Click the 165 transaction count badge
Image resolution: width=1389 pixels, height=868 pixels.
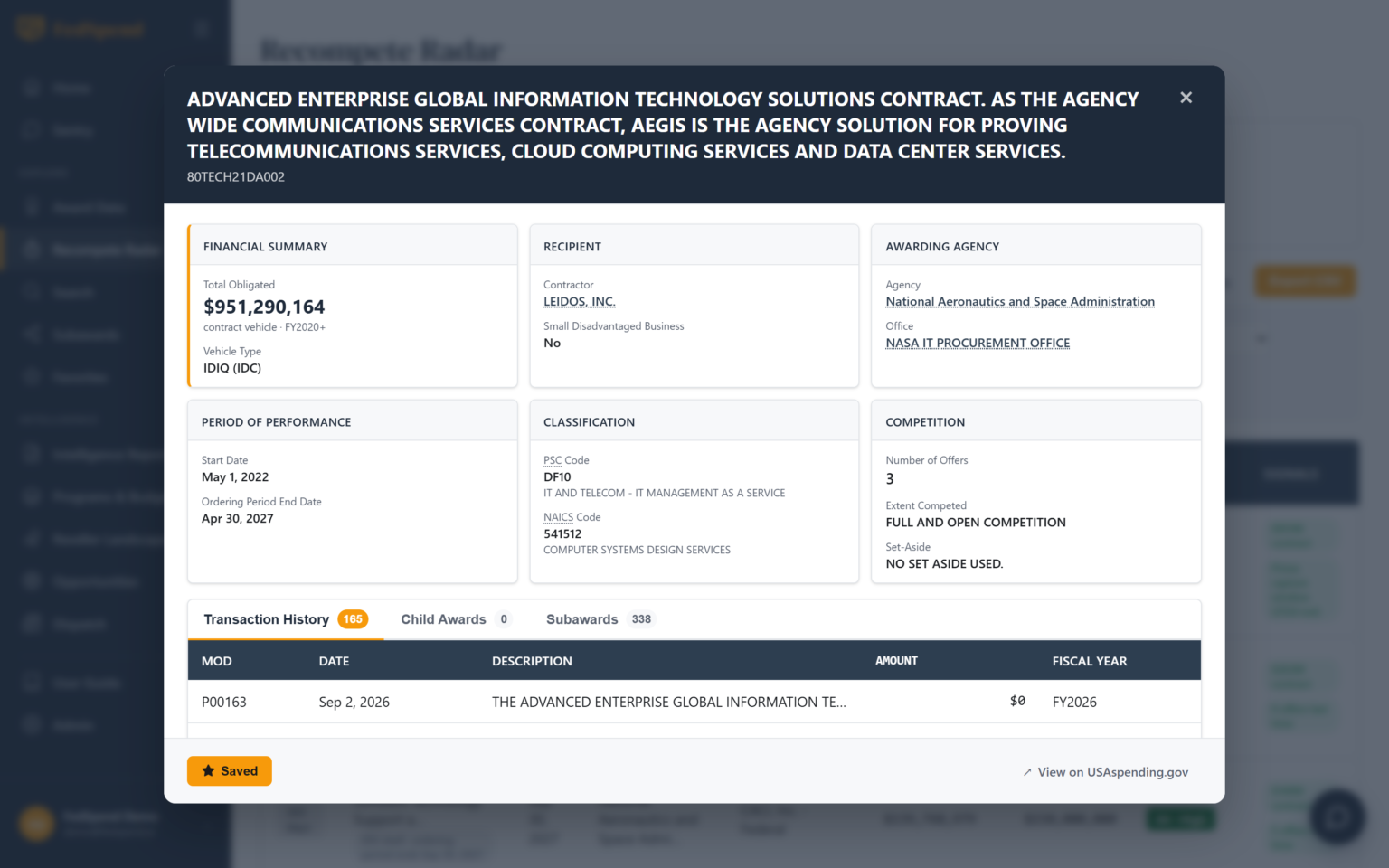click(x=353, y=619)
